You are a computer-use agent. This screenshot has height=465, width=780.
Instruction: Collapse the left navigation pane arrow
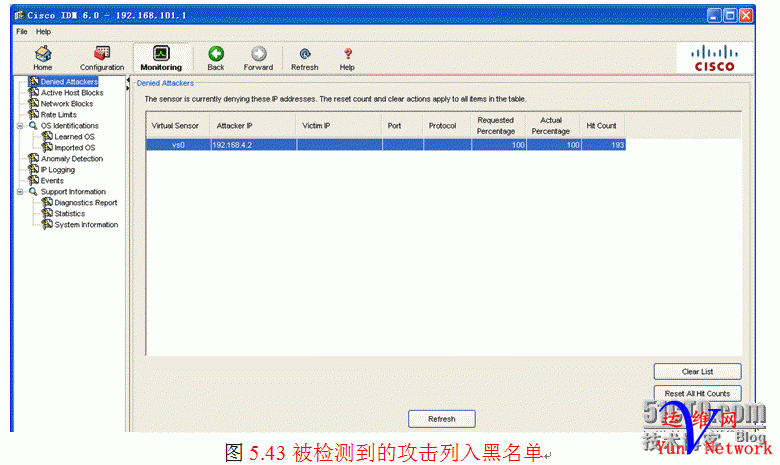(x=128, y=80)
